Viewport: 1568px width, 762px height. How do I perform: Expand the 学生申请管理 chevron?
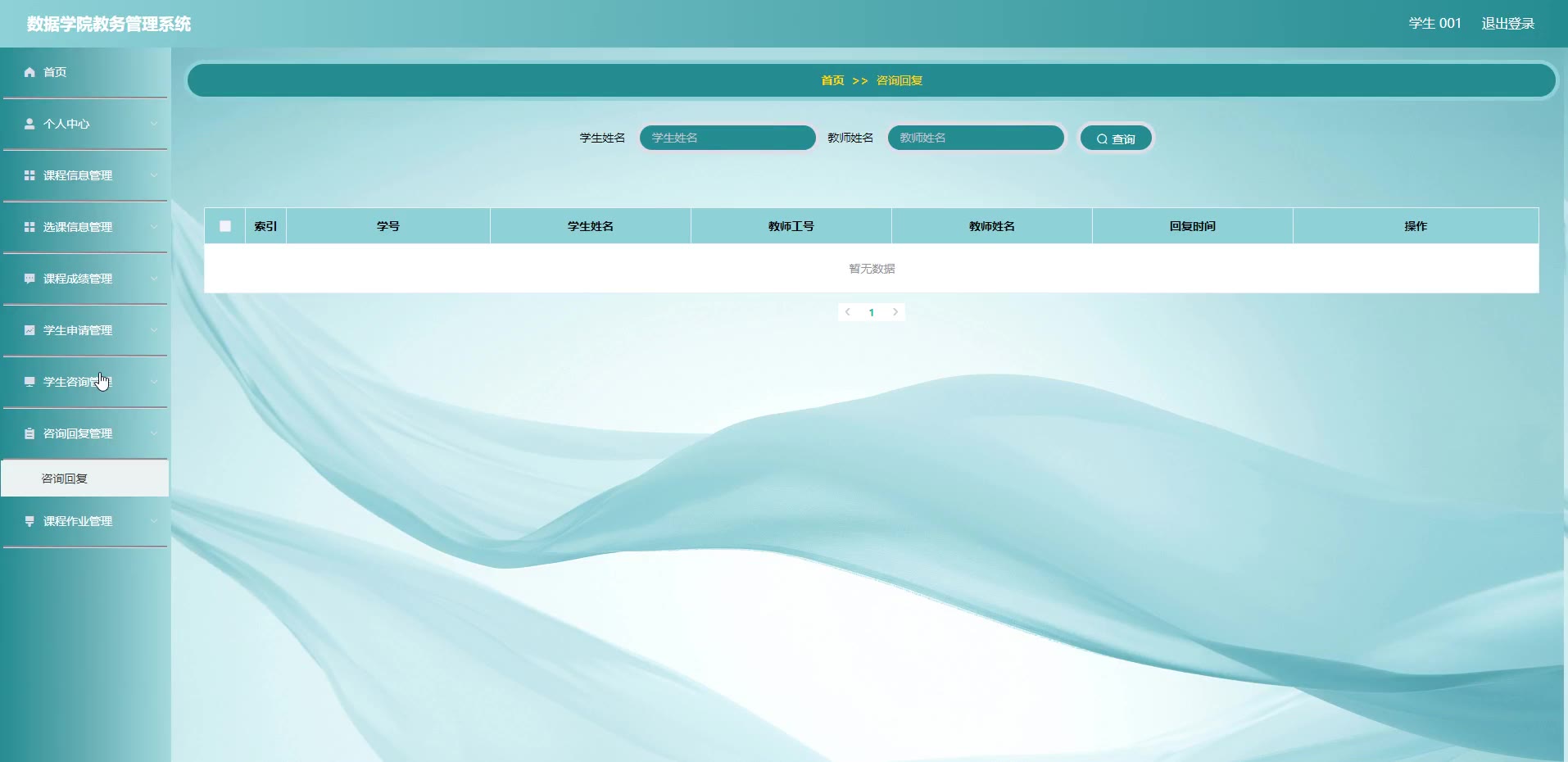[x=154, y=330]
